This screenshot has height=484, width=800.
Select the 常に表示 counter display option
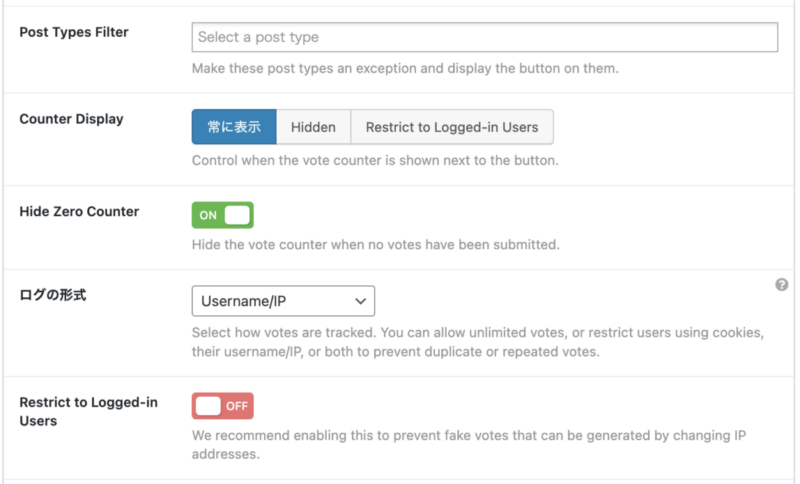pos(234,127)
